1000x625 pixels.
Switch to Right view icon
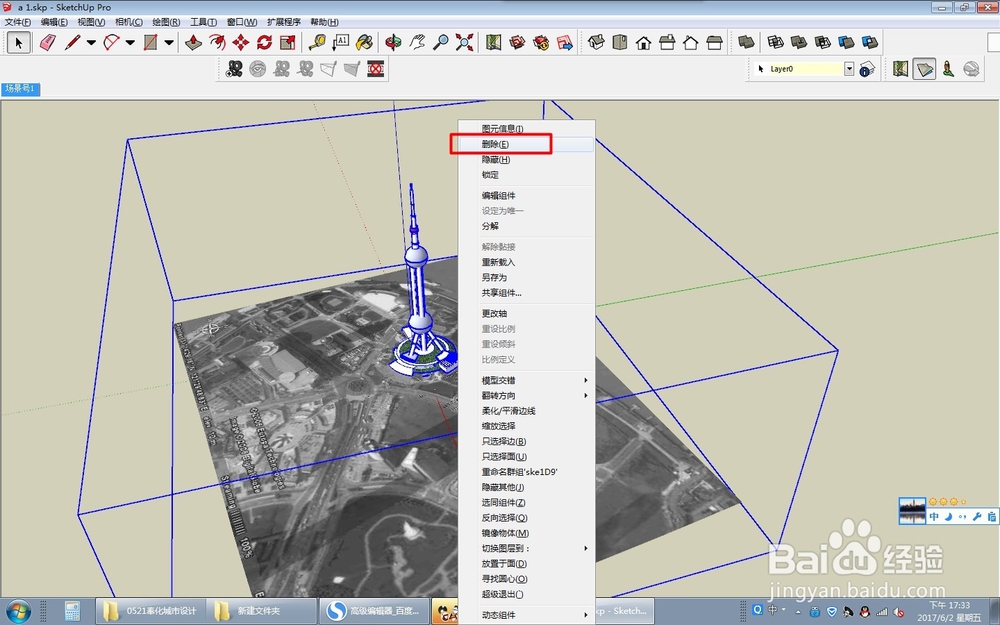pyautogui.click(x=667, y=43)
